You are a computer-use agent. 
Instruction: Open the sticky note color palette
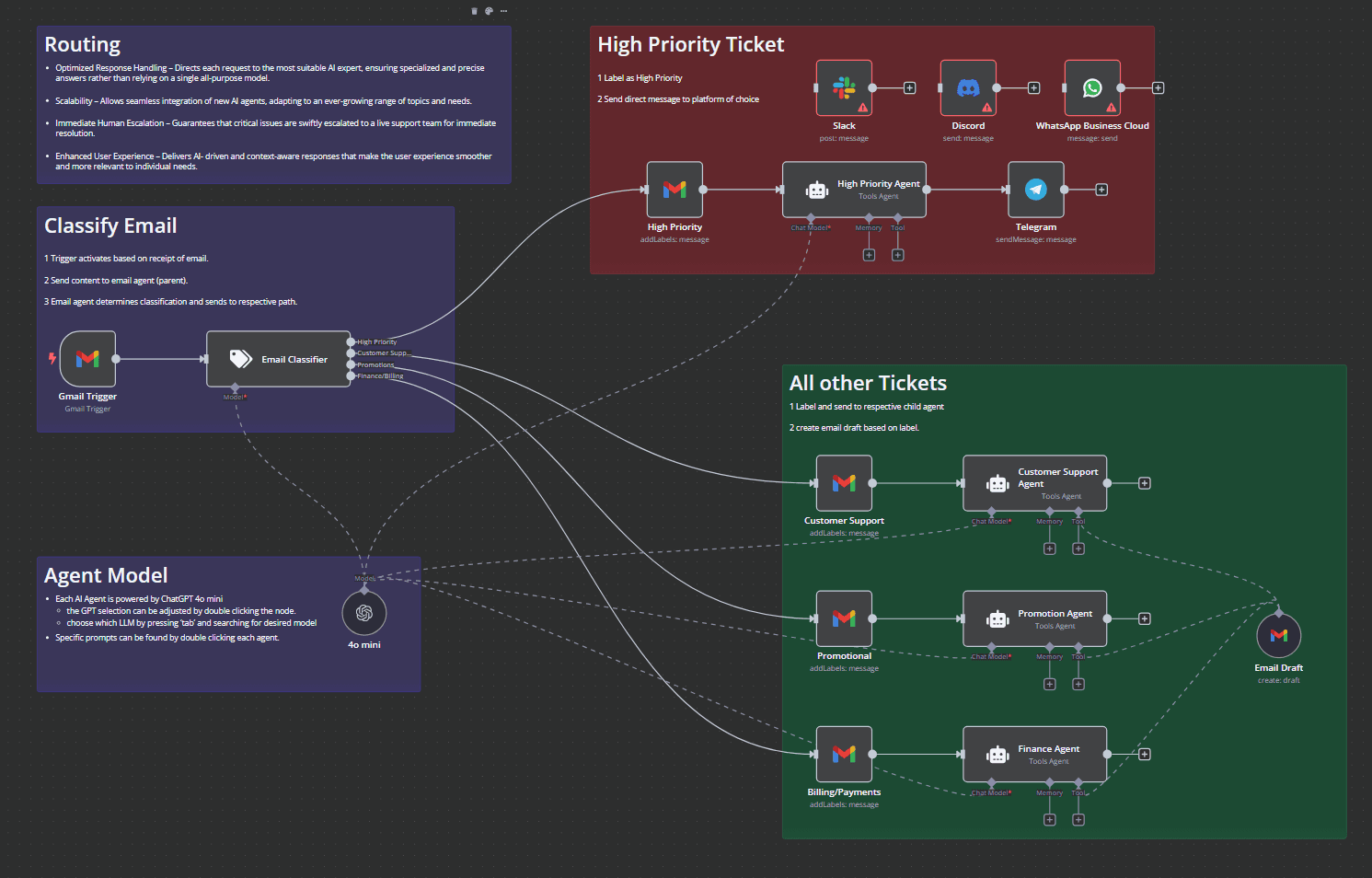pos(488,10)
